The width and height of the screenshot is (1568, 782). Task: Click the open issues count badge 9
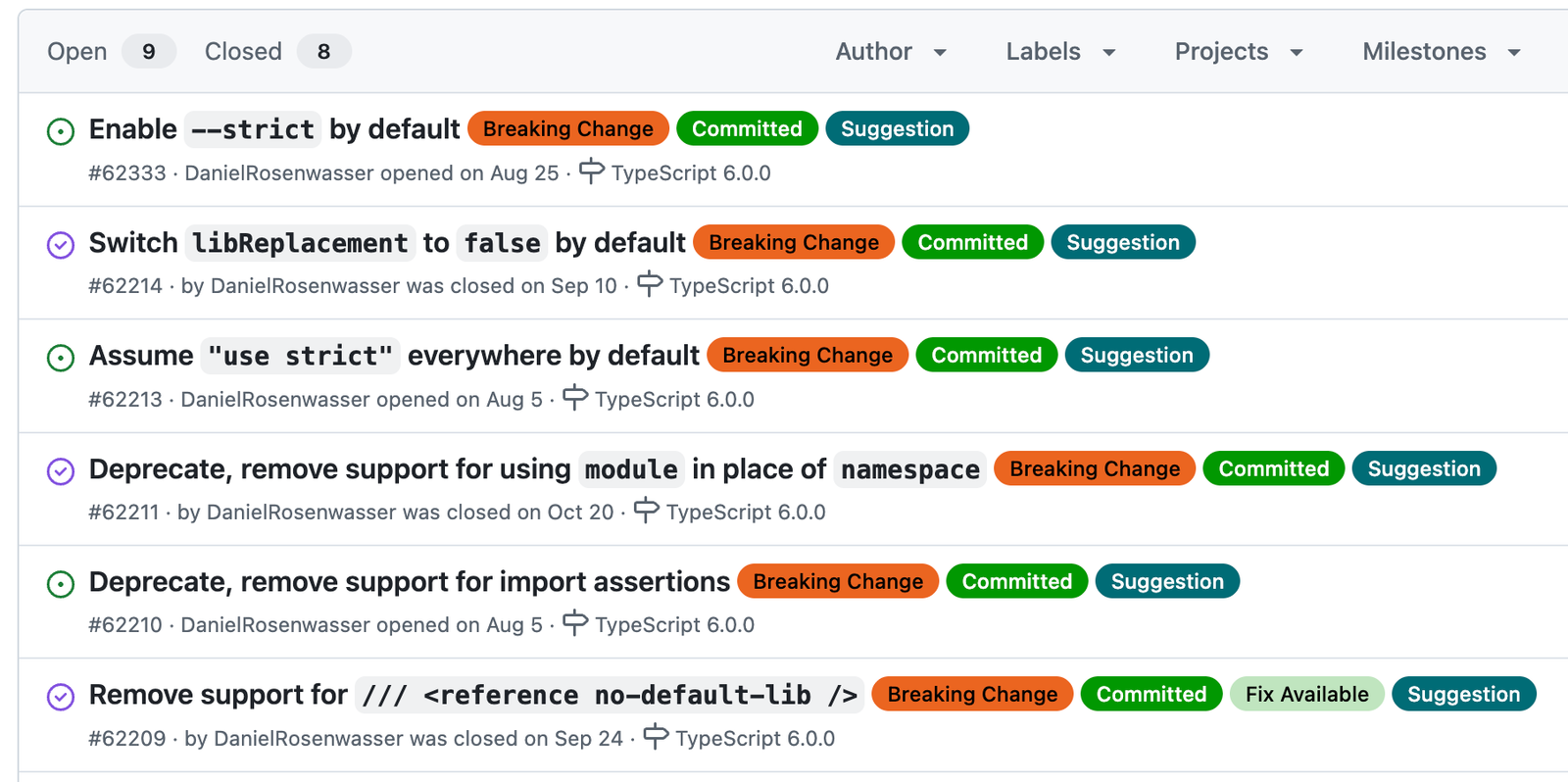(149, 51)
